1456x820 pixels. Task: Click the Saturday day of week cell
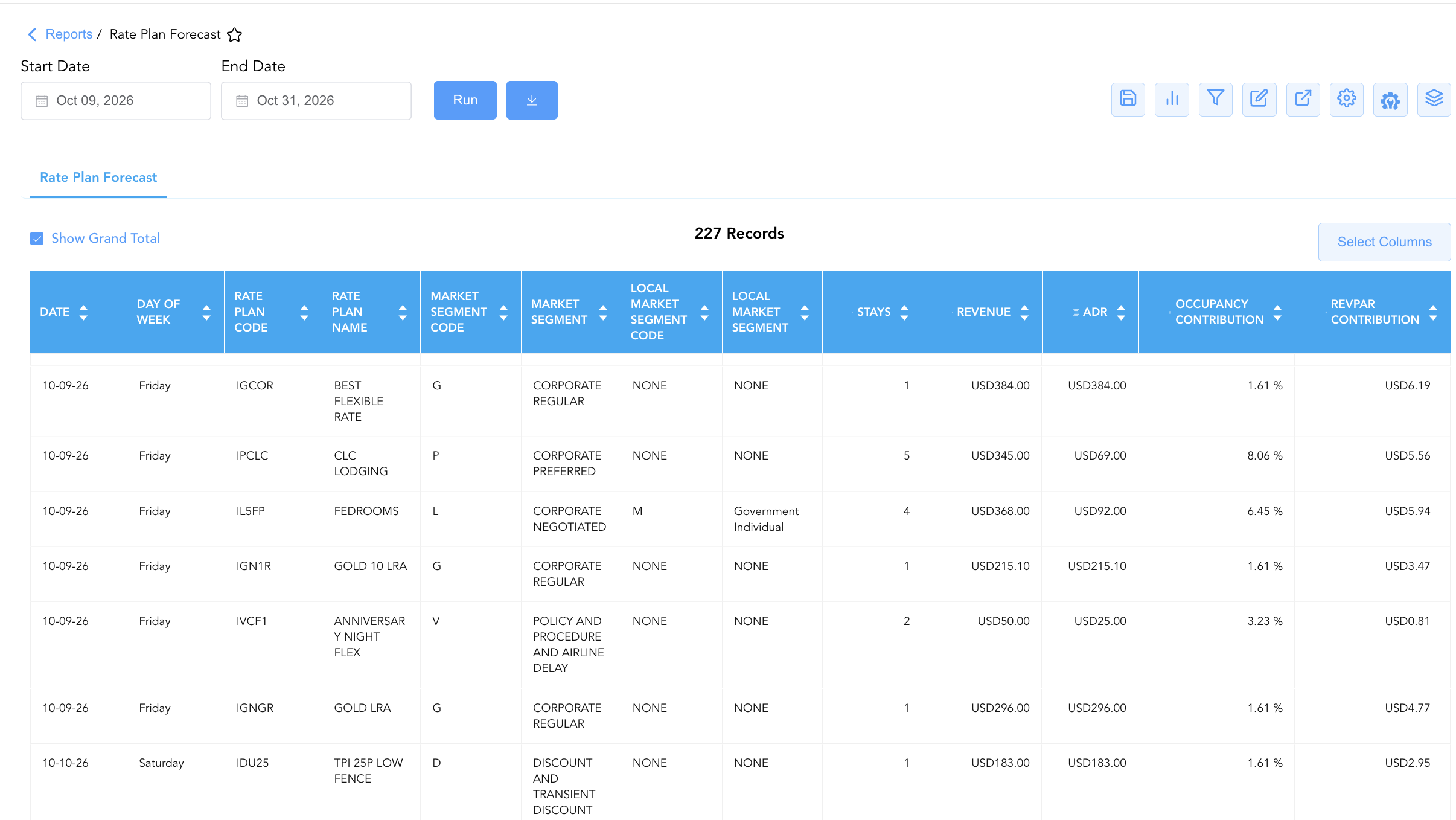point(161,763)
